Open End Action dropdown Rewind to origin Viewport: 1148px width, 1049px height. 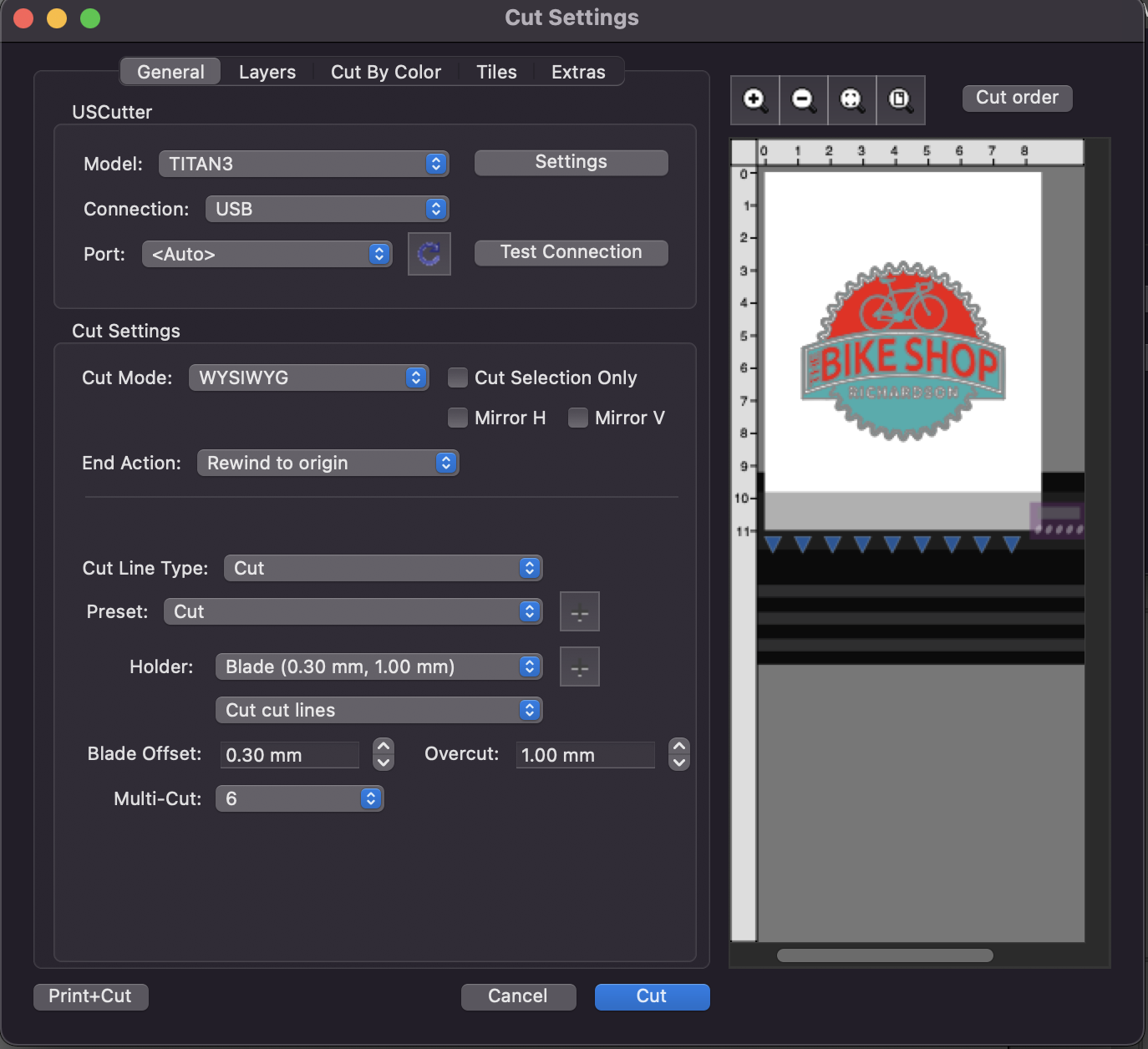click(x=328, y=463)
